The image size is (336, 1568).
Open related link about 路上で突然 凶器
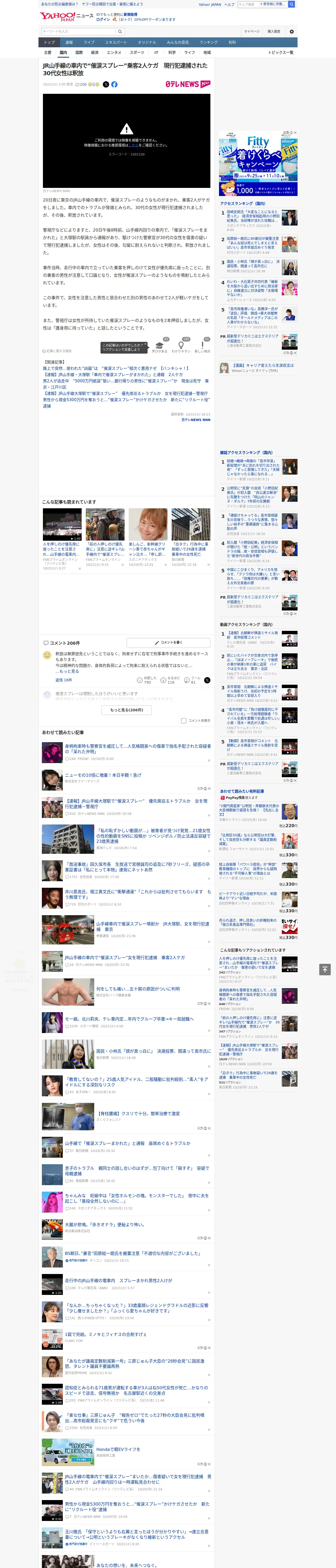tap(116, 368)
